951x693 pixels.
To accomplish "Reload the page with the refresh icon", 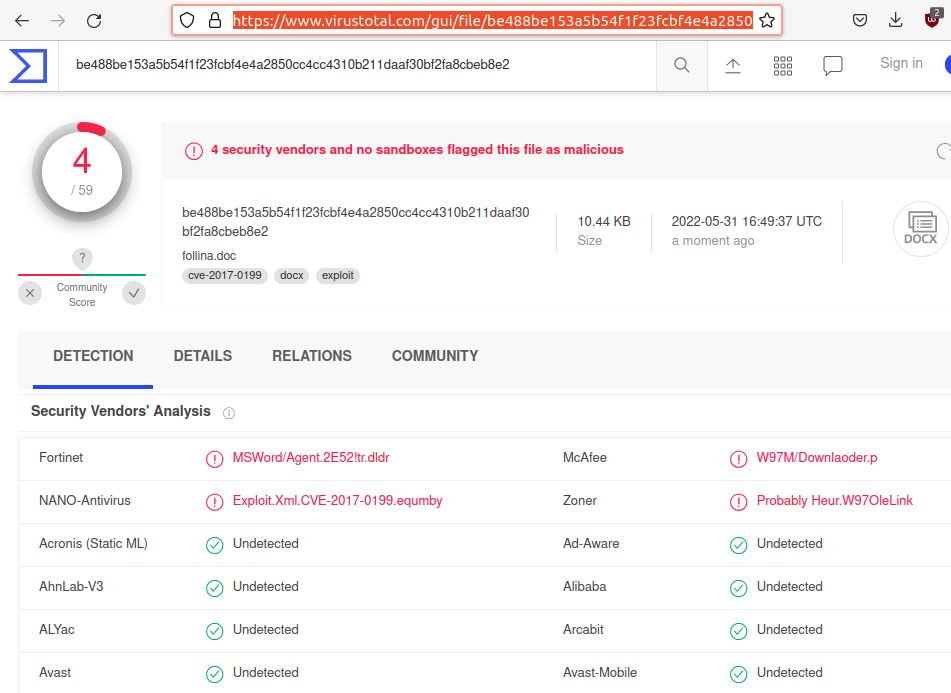I will click(94, 21).
